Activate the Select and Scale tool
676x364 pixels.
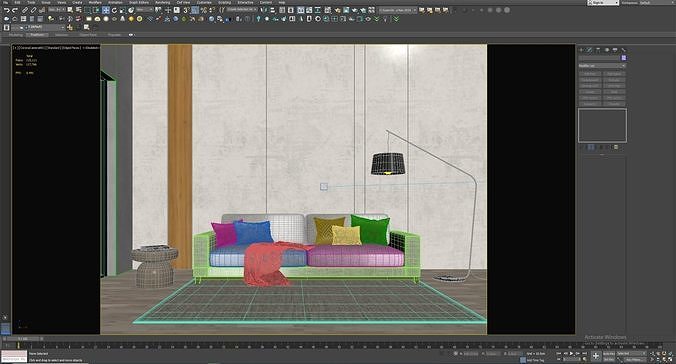(x=122, y=9)
